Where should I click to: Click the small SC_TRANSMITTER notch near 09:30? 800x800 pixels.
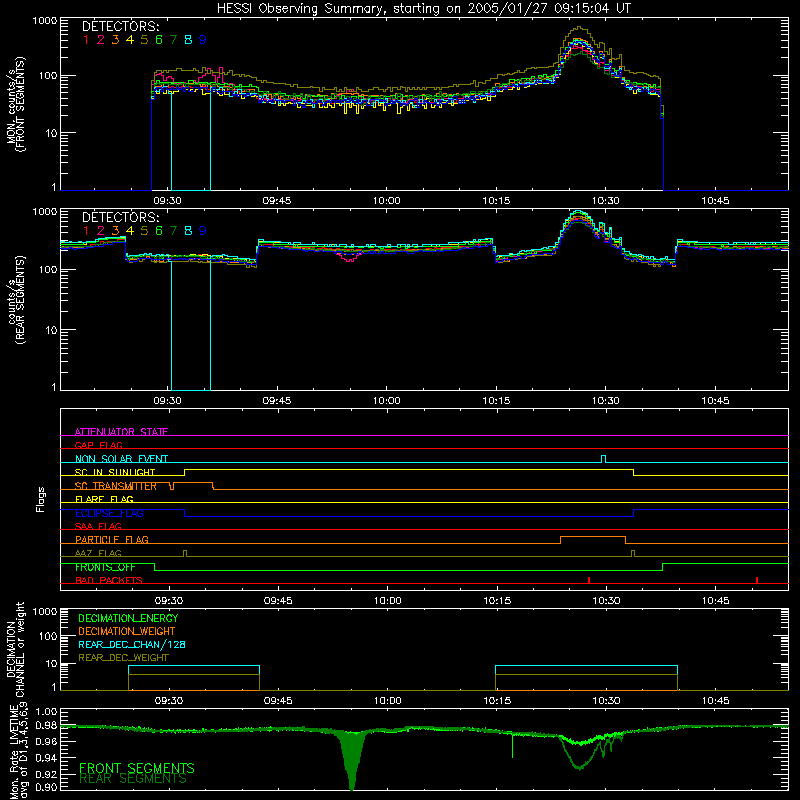click(172, 486)
